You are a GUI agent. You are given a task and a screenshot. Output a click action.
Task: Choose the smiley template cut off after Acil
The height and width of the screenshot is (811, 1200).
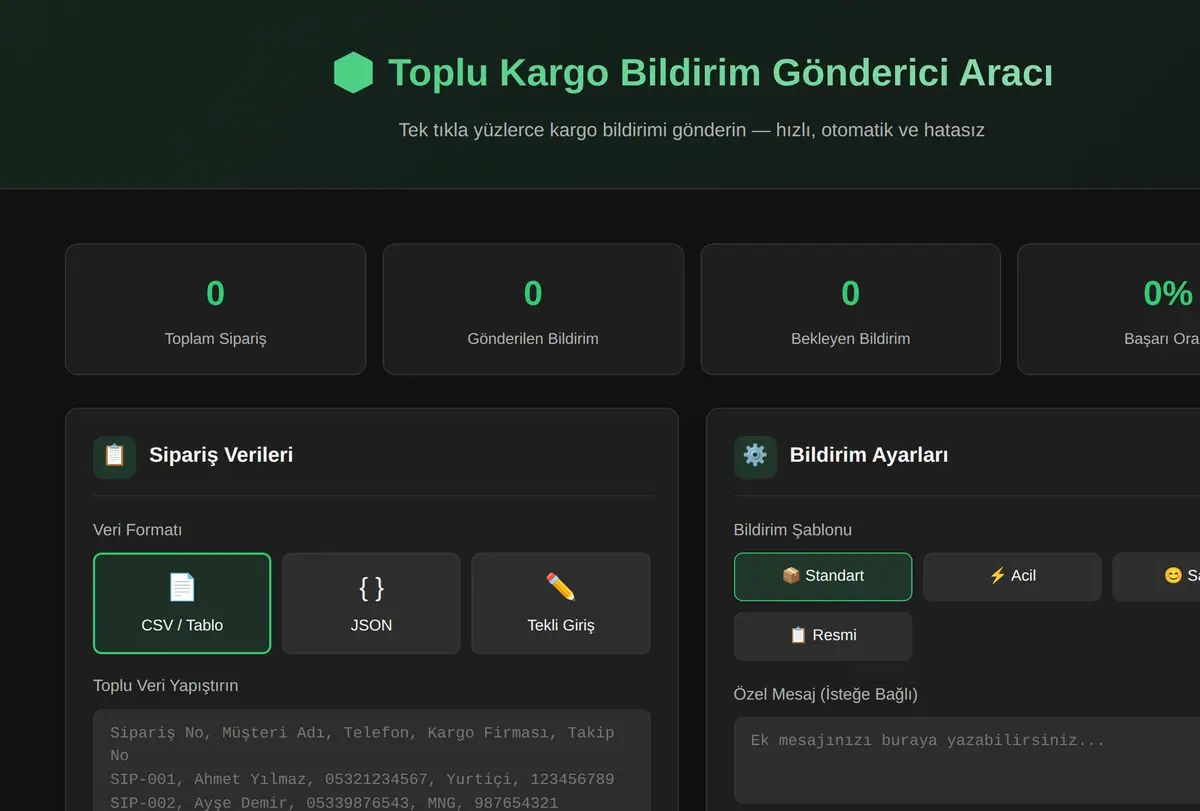tap(1157, 576)
